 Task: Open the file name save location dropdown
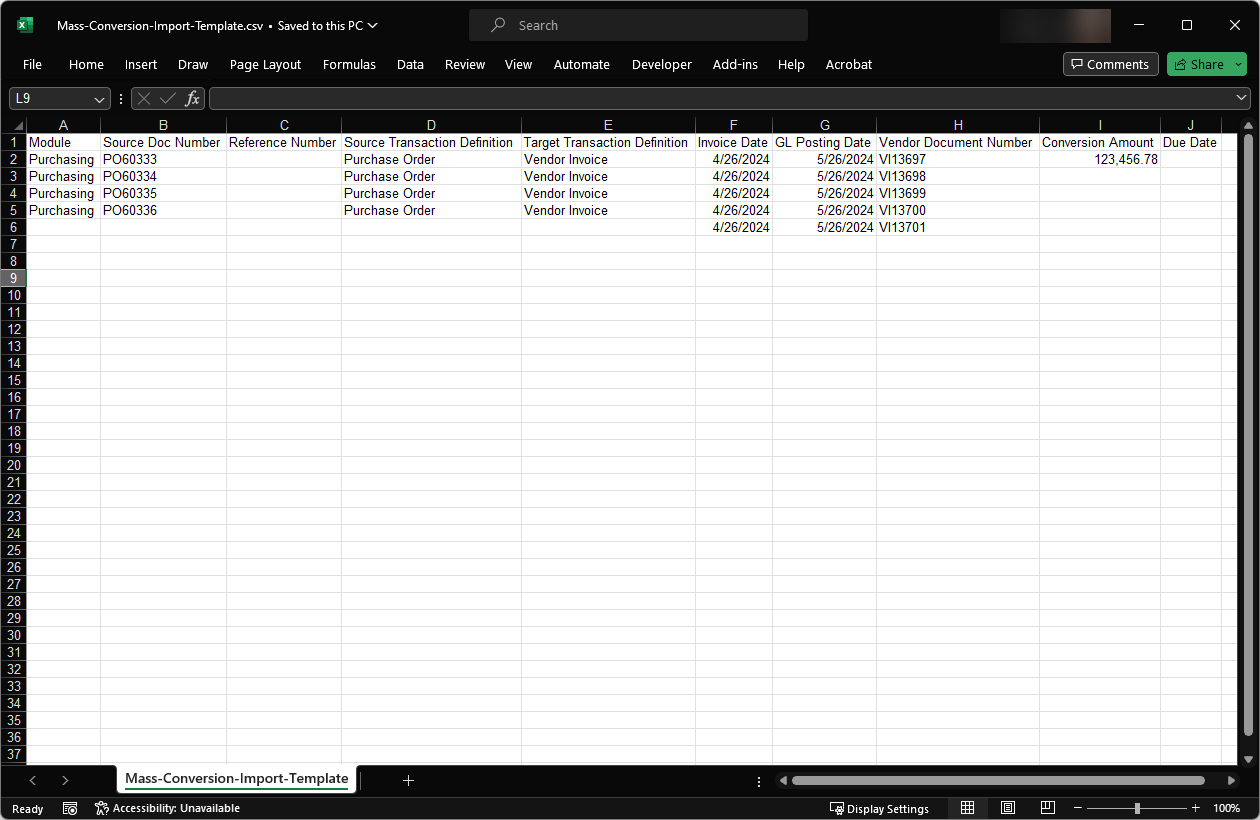372,26
